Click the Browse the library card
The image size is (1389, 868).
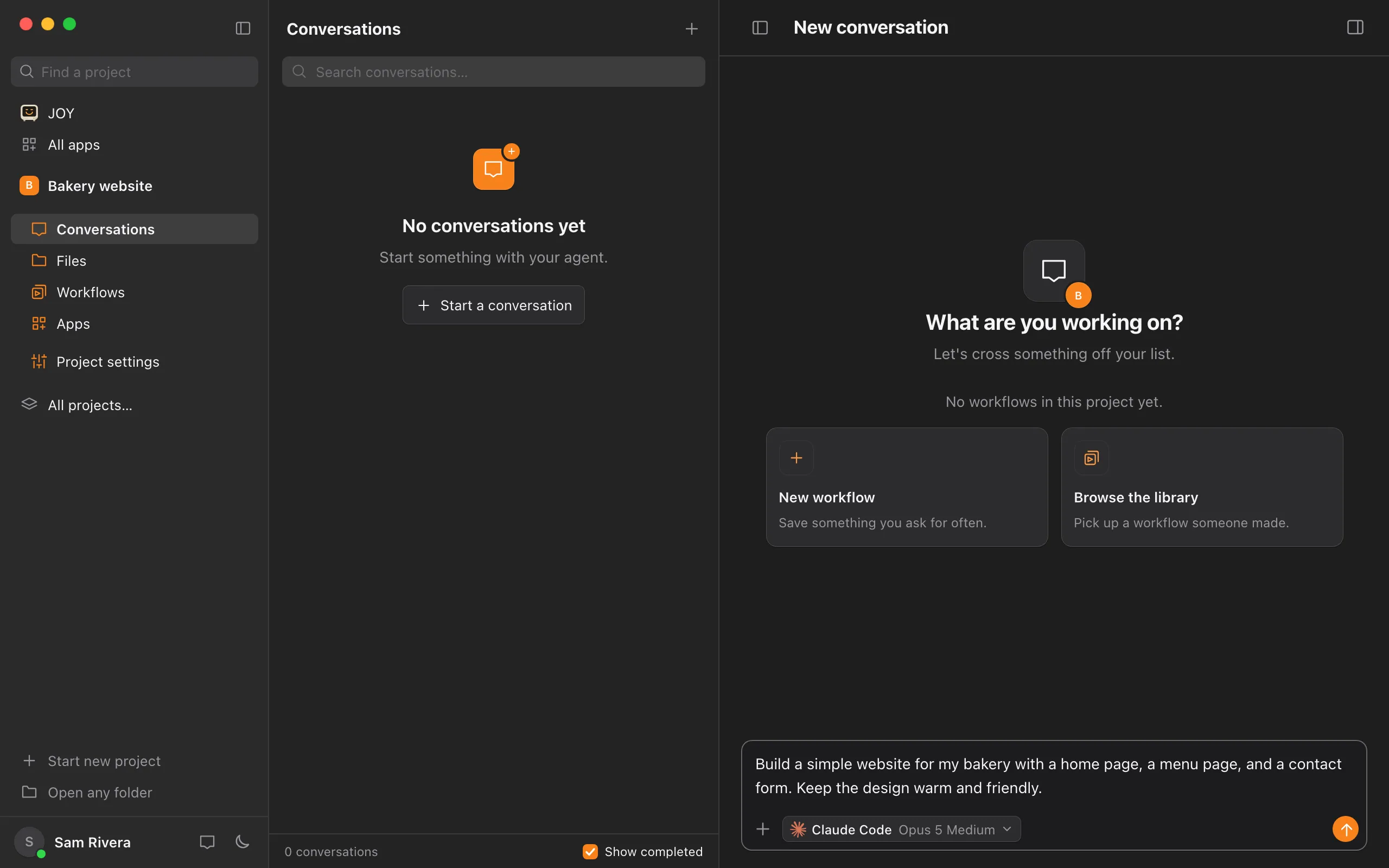pos(1202,487)
